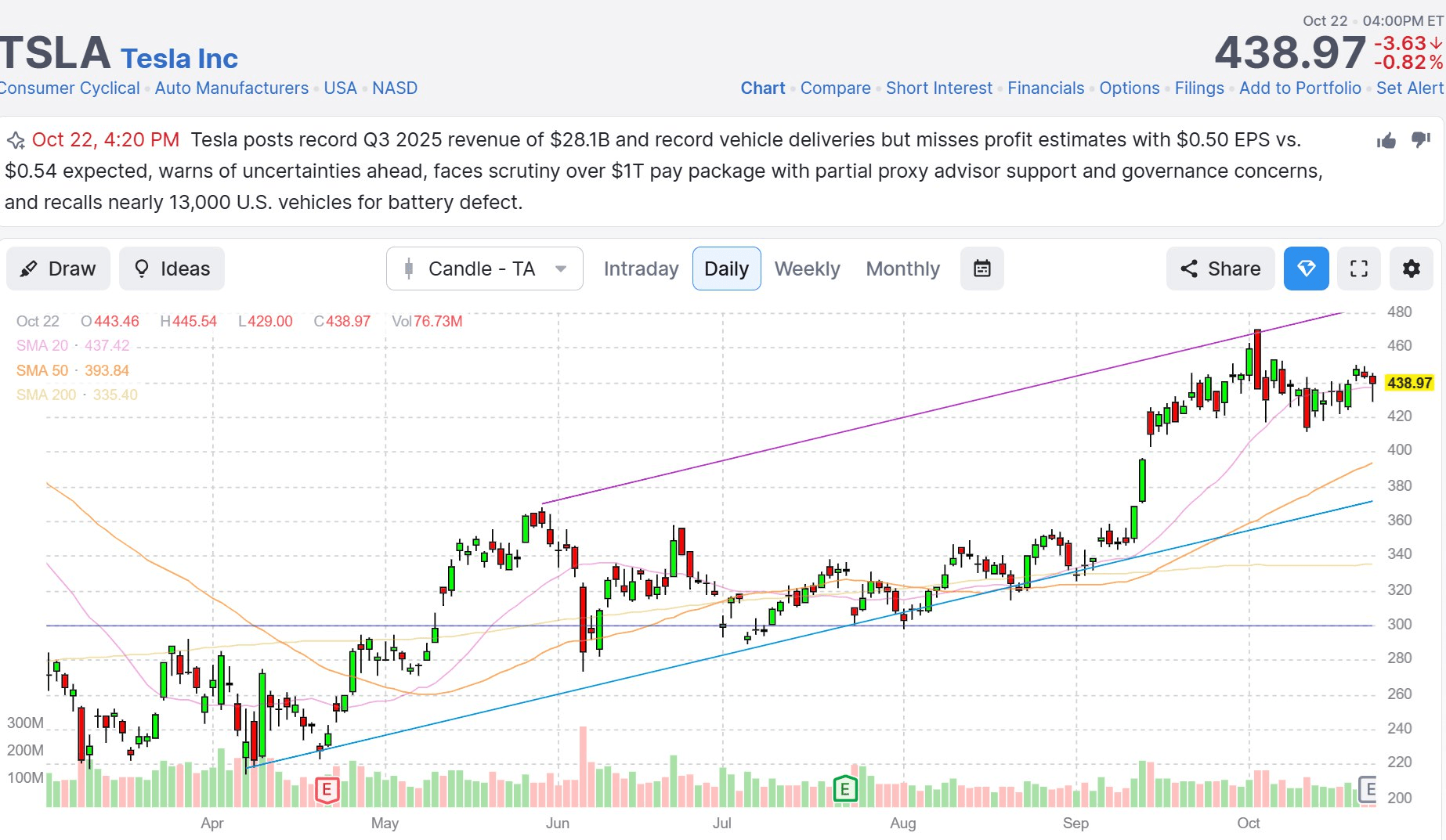Click the thumbs up icon on news
Image resolution: width=1446 pixels, height=840 pixels.
(x=1386, y=141)
